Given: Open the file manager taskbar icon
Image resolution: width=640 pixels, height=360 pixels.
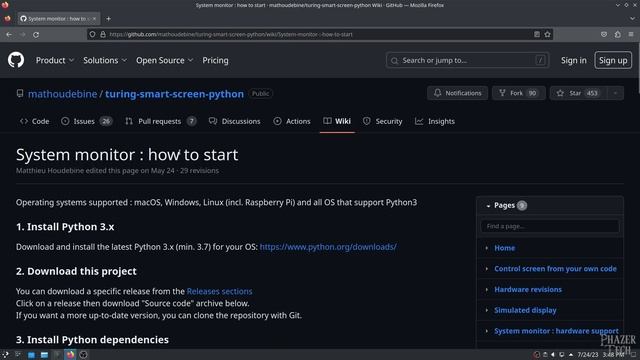Looking at the screenshot, I should (x=44, y=355).
